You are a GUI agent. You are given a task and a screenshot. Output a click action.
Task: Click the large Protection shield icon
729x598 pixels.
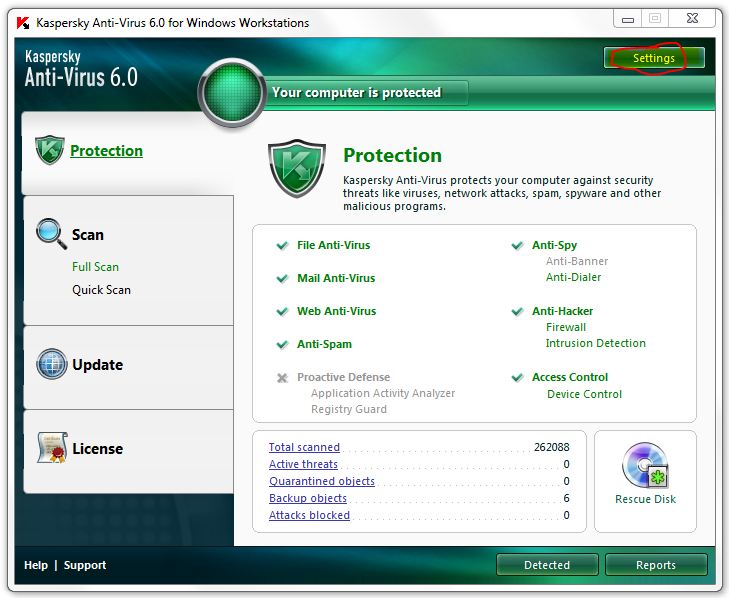pyautogui.click(x=297, y=168)
